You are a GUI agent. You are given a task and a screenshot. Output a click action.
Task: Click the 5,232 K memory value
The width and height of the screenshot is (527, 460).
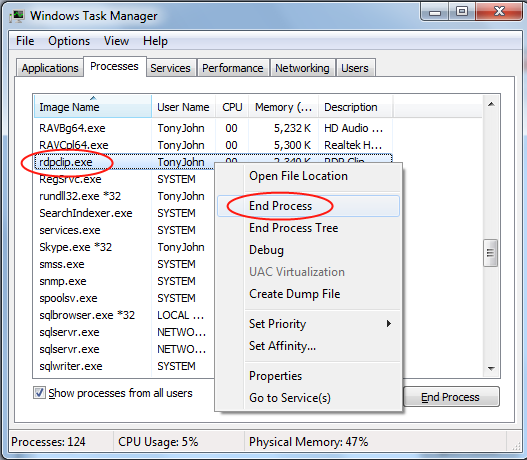pyautogui.click(x=292, y=128)
